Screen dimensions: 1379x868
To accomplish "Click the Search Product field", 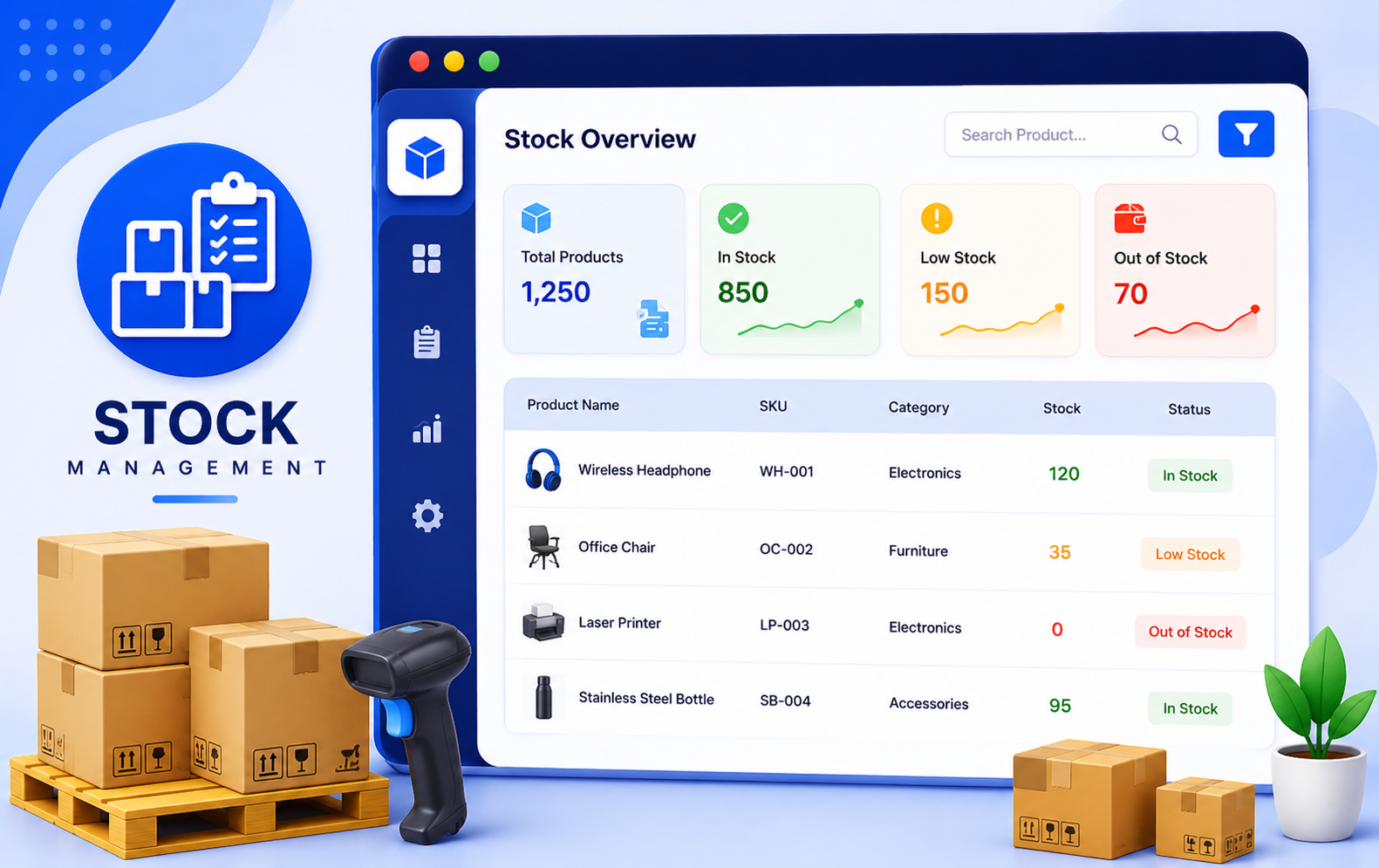I will coord(1070,134).
